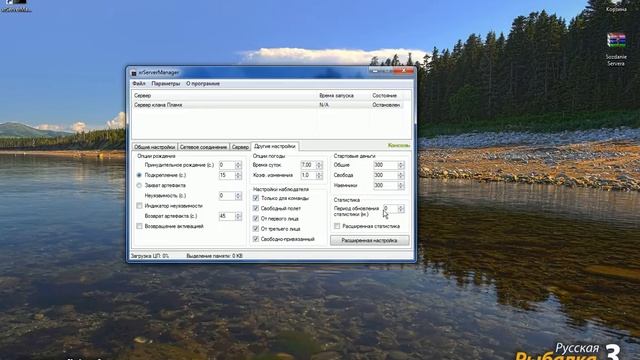Viewport: 640px width, 360px height.
Task: Open the О программе menu
Action: tap(203, 84)
